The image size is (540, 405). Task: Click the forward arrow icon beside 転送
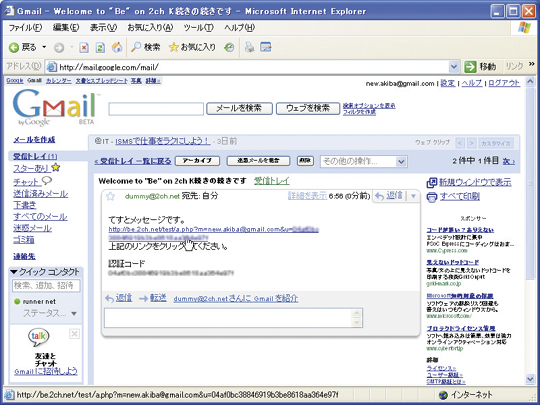click(143, 298)
